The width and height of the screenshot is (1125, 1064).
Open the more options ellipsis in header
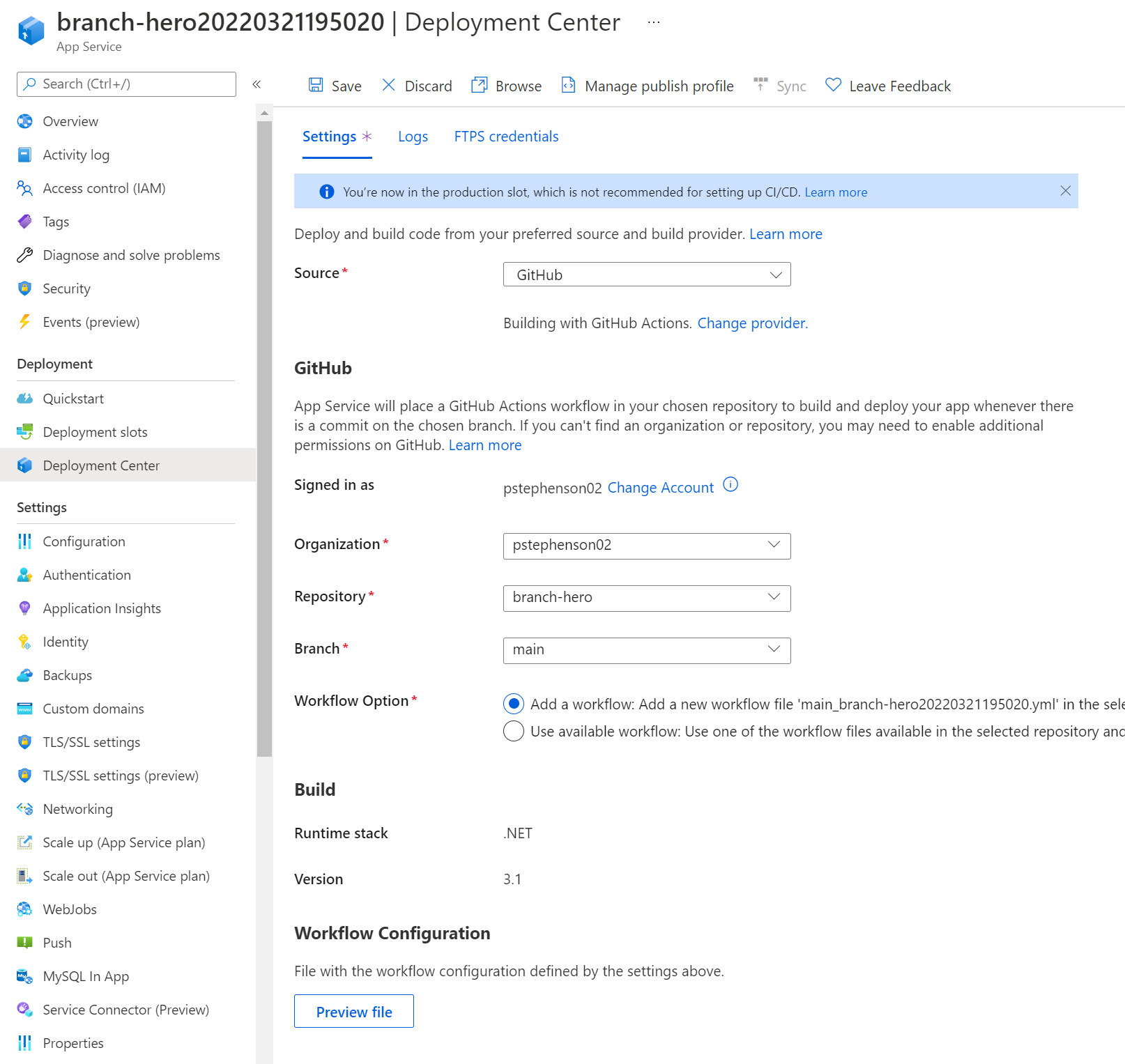pos(654,22)
